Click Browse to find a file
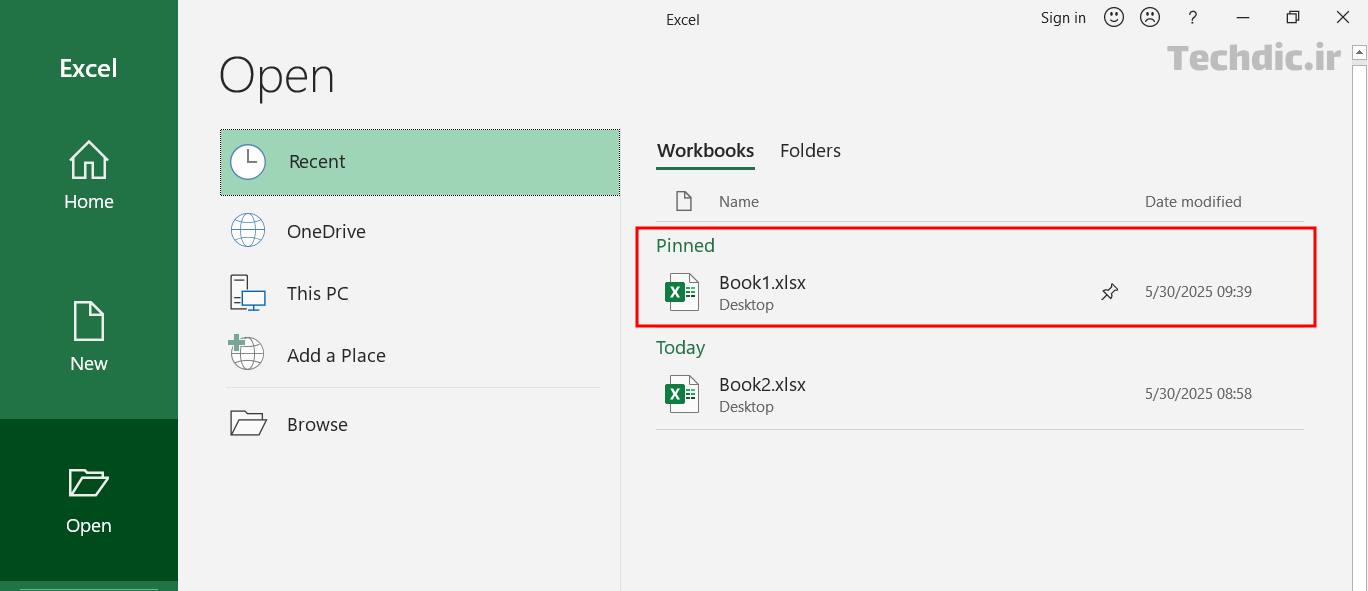Viewport: 1368px width, 591px height. 420,424
